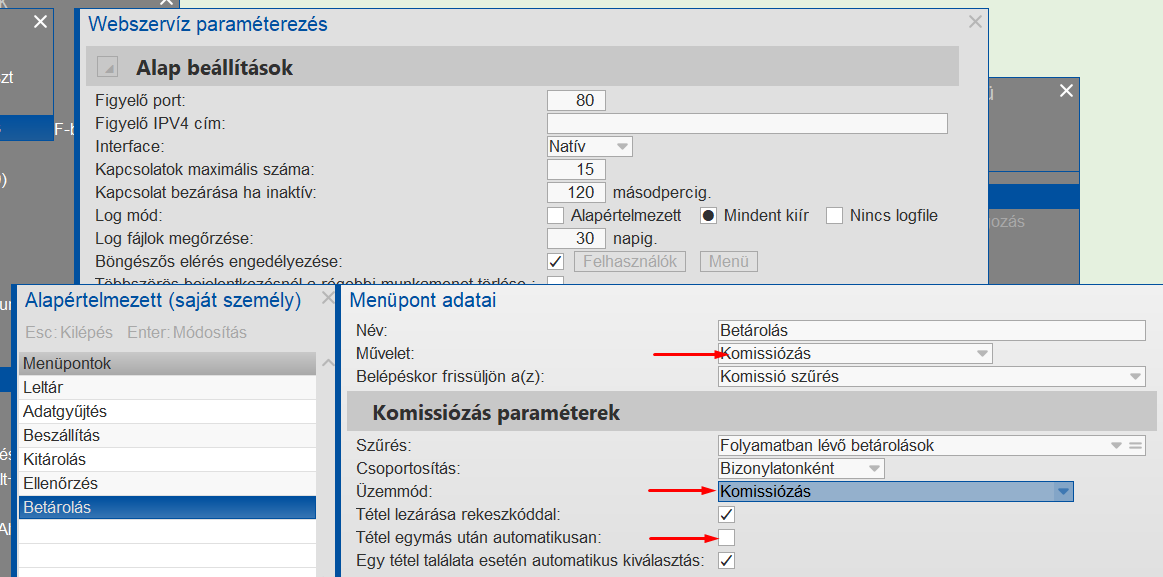The height and width of the screenshot is (577, 1163).
Task: Open the Csoportosítás dropdown set to Bizonylatonként
Action: click(801, 469)
